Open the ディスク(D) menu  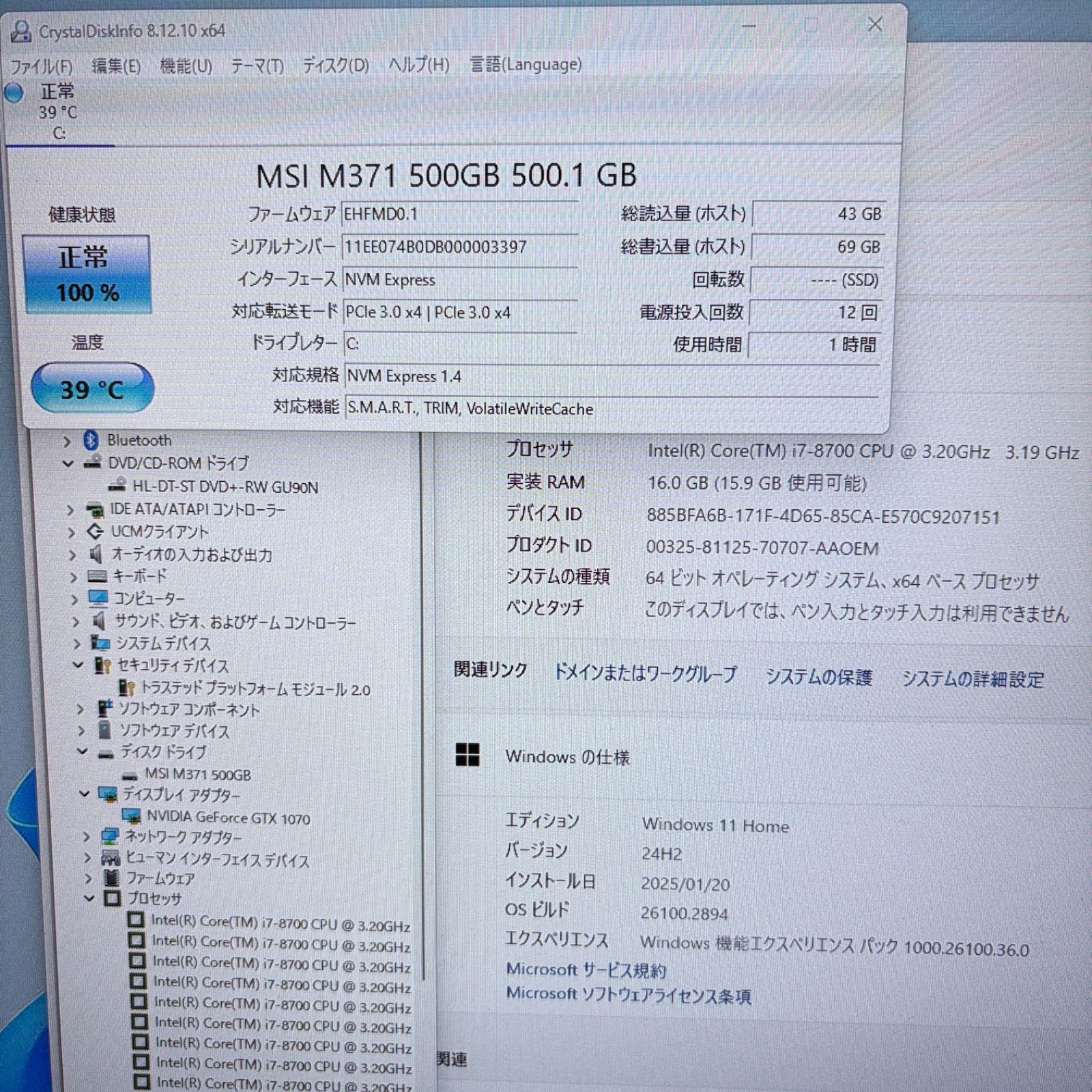point(336,66)
